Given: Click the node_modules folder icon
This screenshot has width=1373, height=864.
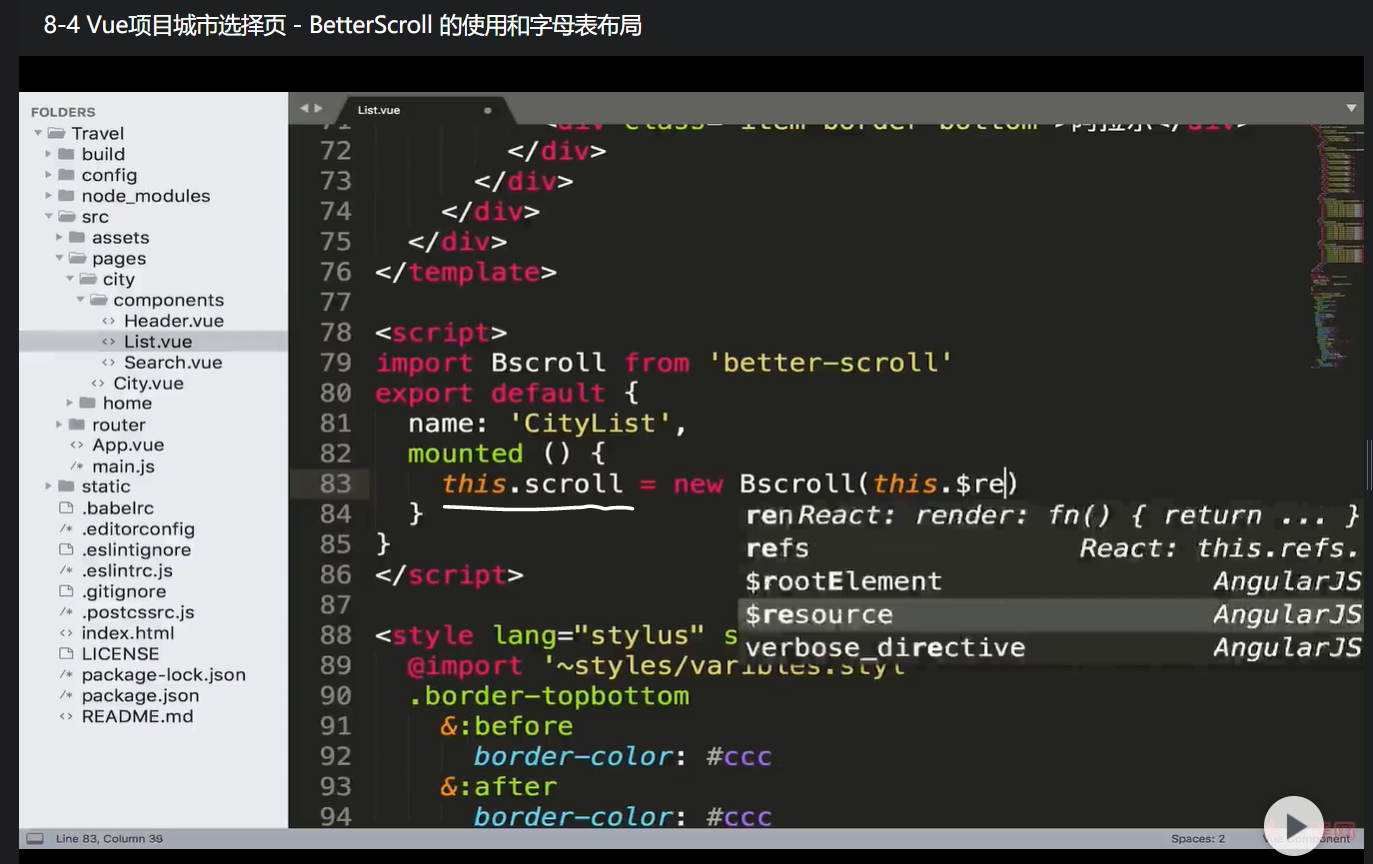Looking at the screenshot, I should click(x=66, y=196).
